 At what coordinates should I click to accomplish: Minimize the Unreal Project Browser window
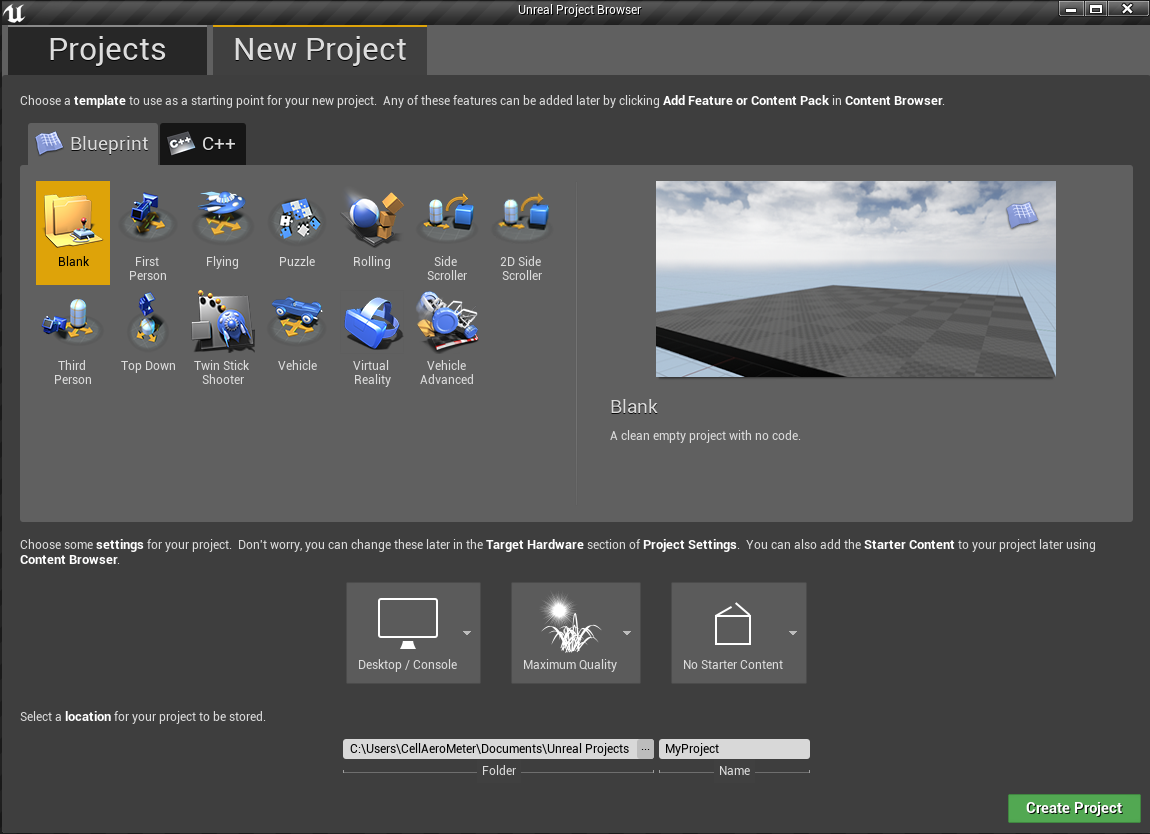[1071, 9]
